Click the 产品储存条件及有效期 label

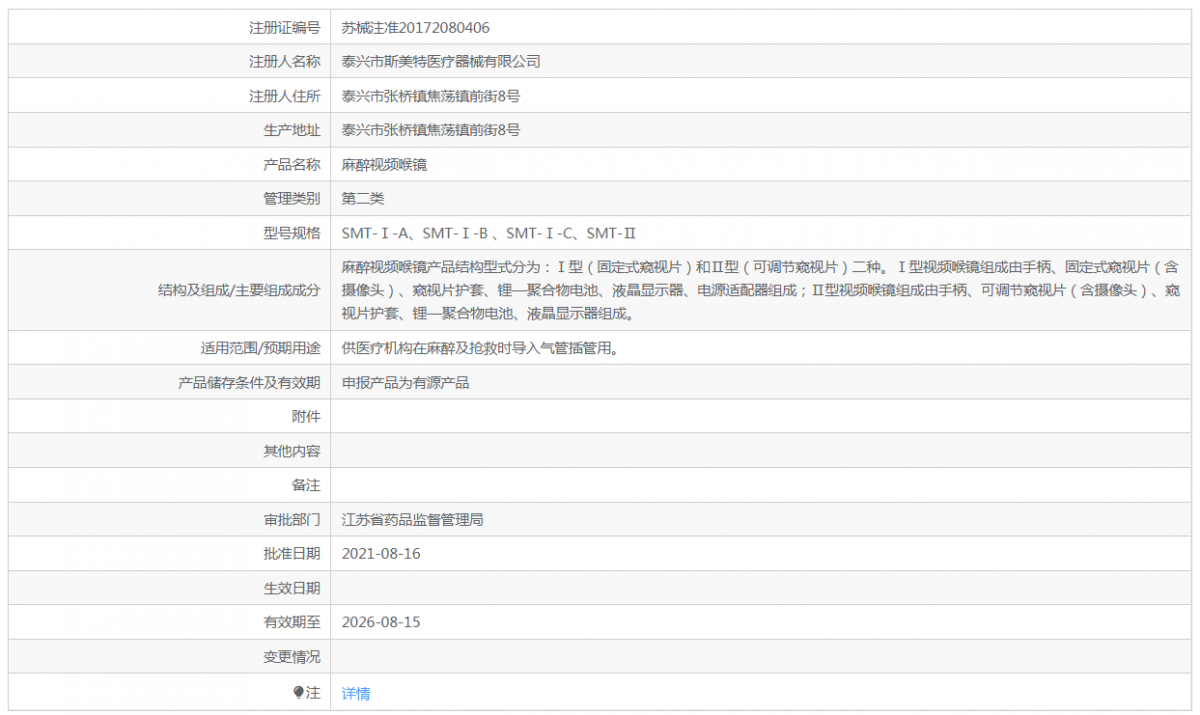(249, 382)
